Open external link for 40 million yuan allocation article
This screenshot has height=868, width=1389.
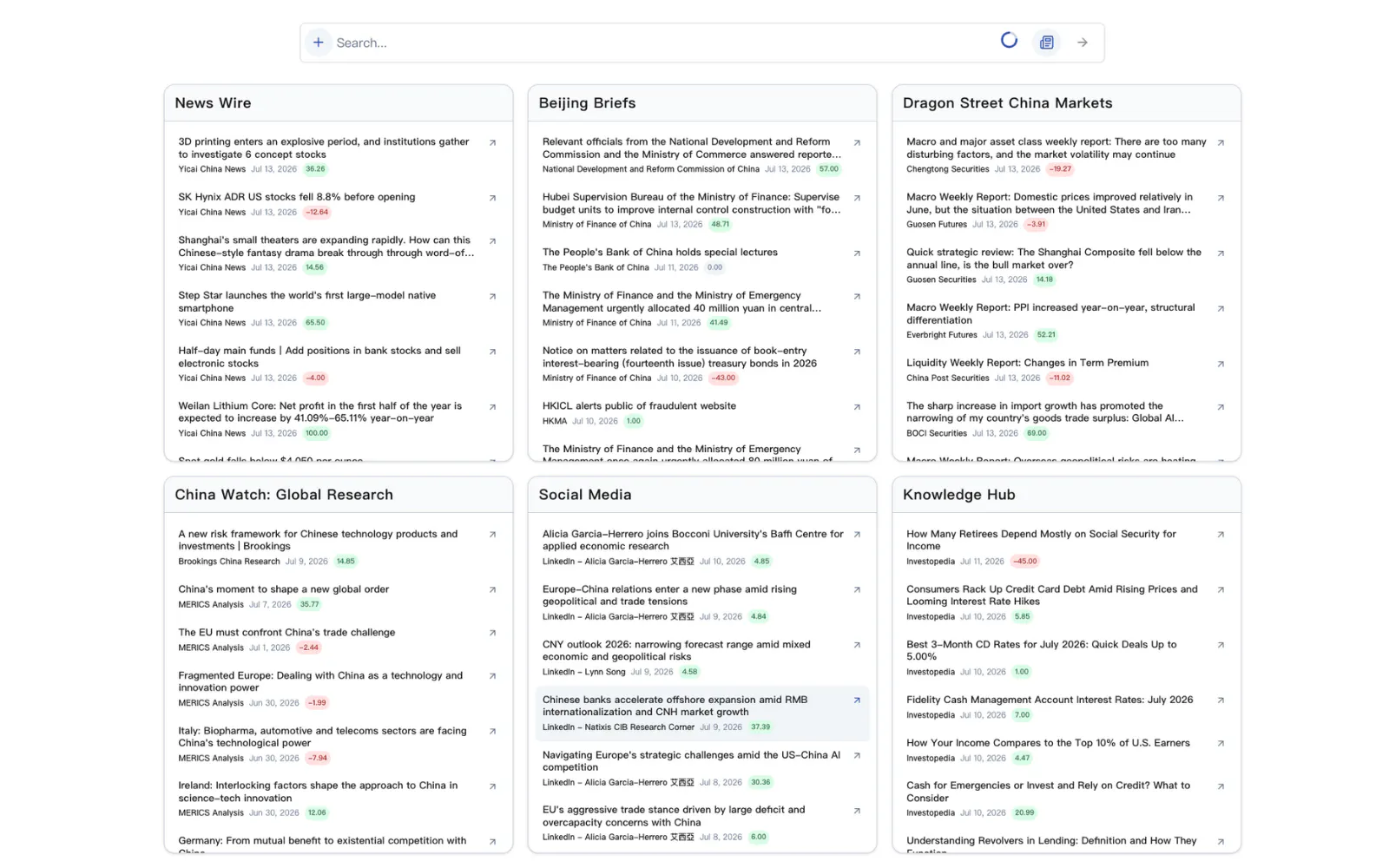coord(857,297)
